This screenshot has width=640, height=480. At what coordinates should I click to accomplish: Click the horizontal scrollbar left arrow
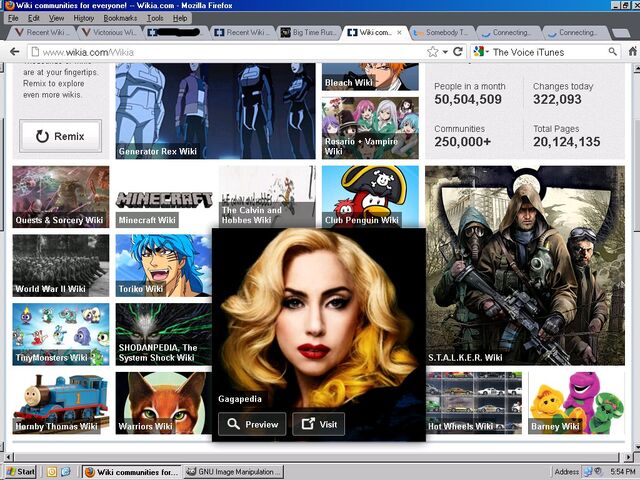pyautogui.click(x=9, y=457)
